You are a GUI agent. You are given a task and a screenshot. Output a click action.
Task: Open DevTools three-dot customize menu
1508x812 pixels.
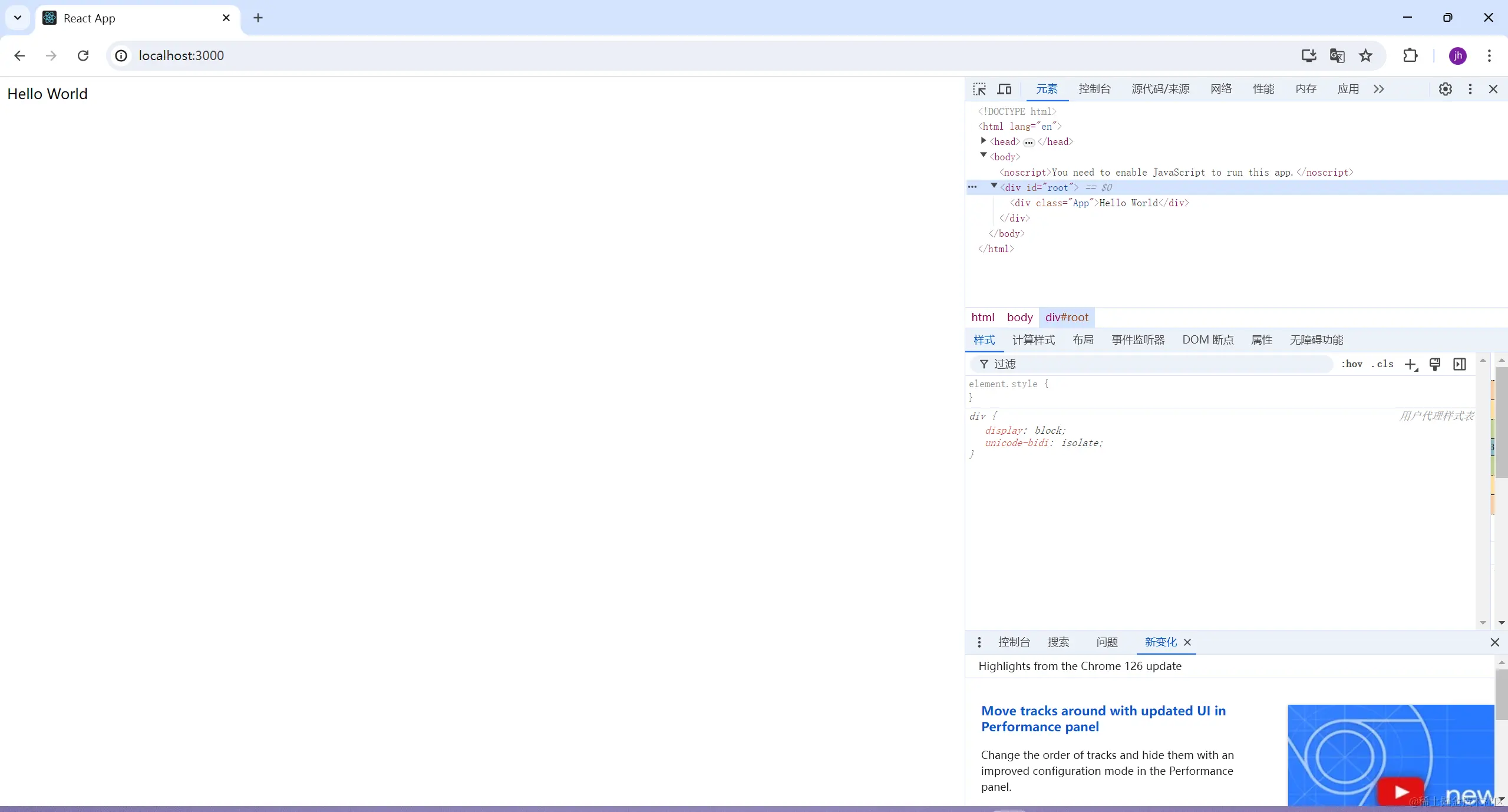point(1470,89)
